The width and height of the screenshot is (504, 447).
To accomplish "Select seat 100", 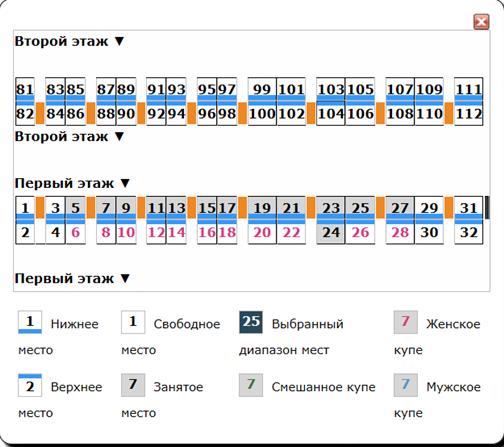I will (262, 114).
